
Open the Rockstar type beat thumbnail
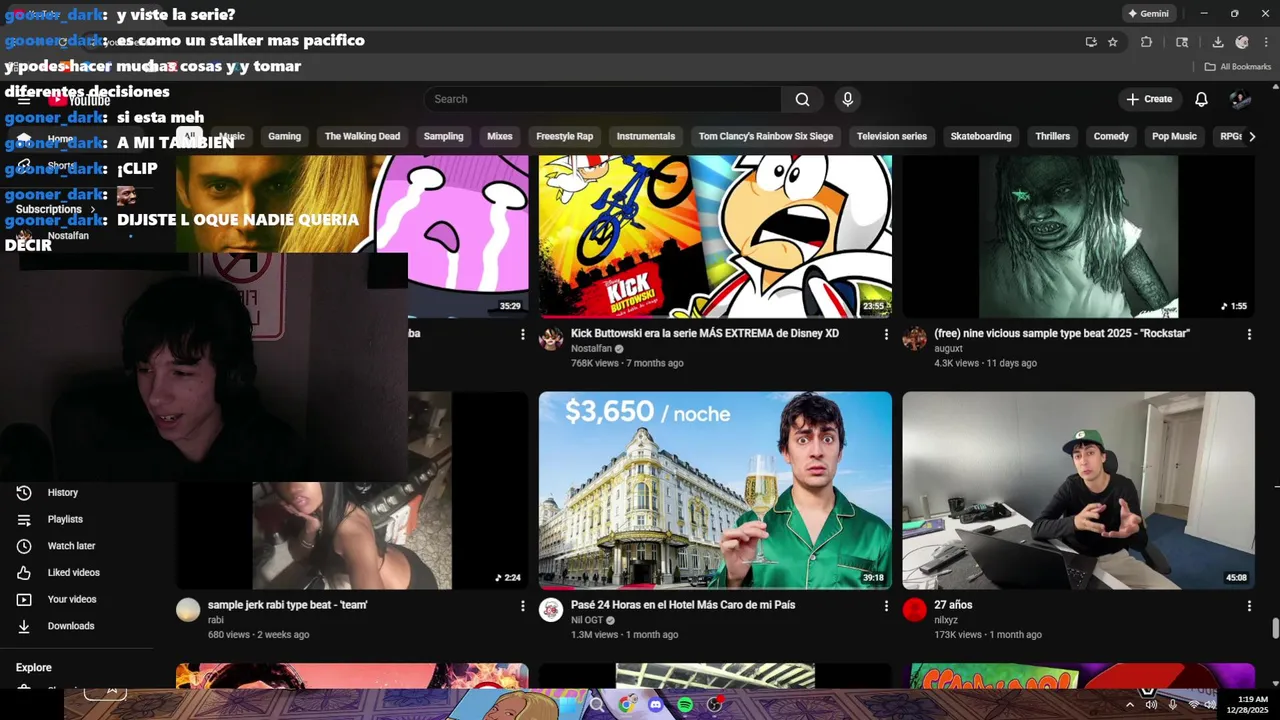[1078, 236]
